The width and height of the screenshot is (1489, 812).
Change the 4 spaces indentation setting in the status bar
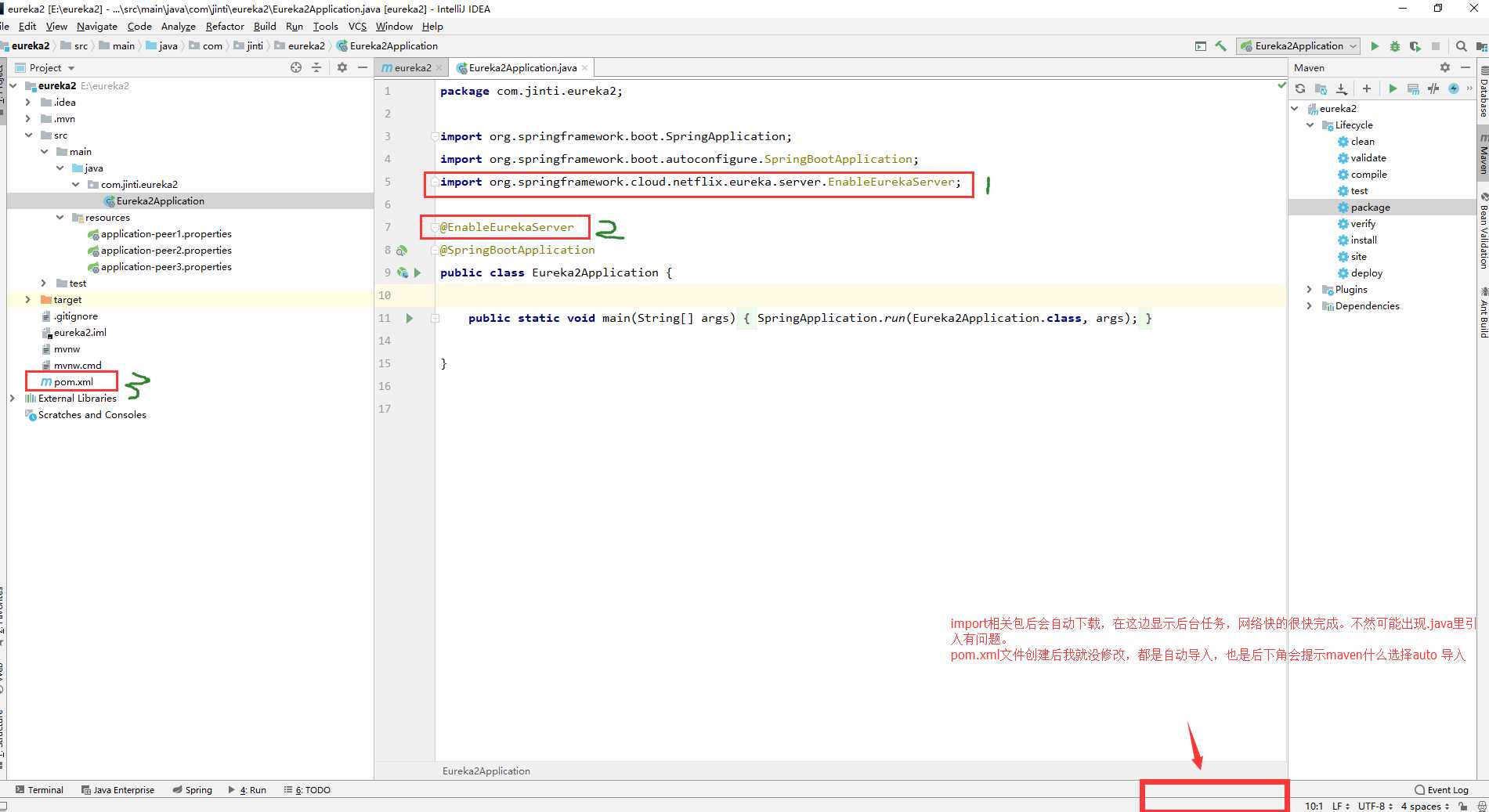coord(1425,806)
